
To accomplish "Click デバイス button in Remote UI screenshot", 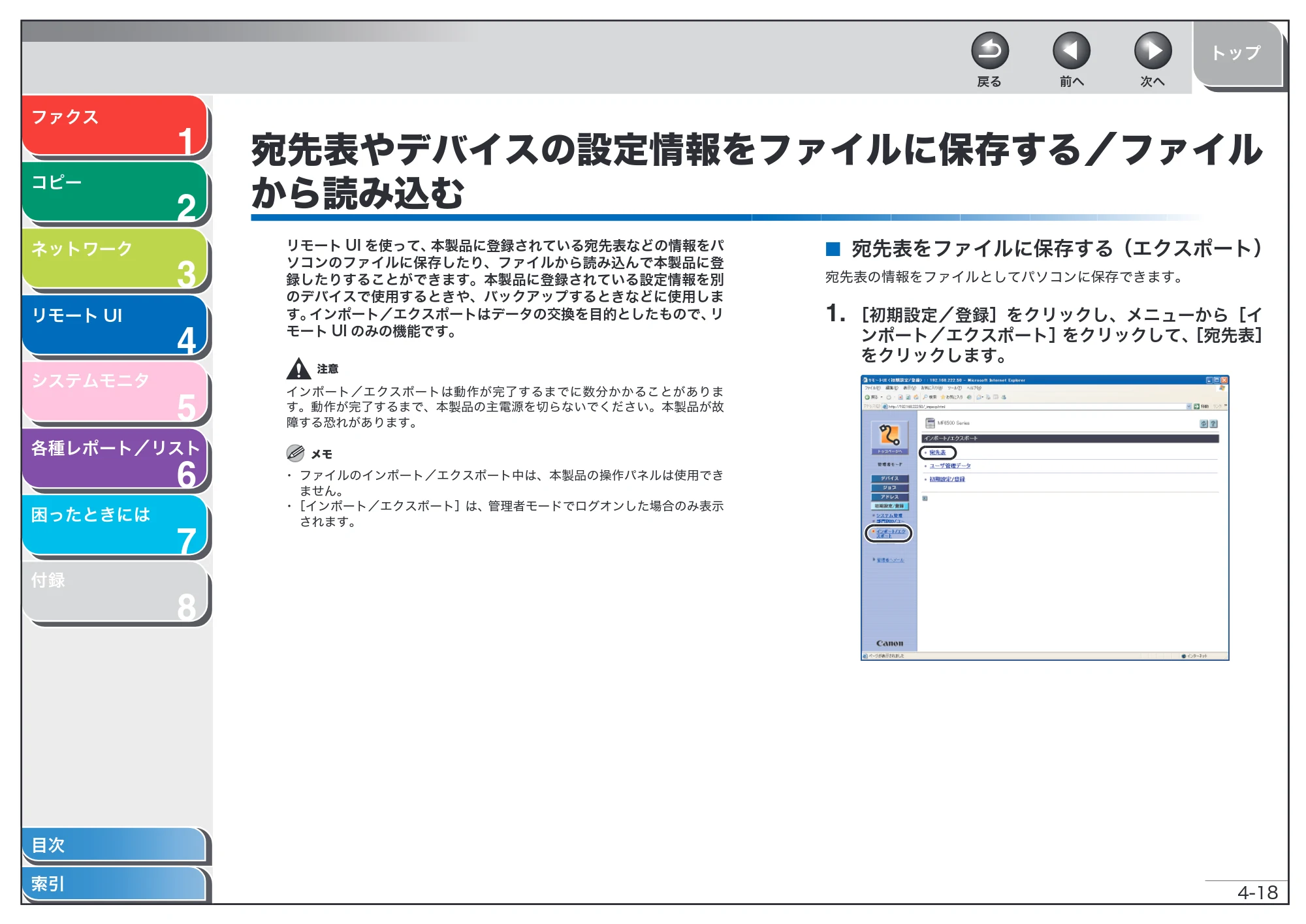I will tap(889, 479).
